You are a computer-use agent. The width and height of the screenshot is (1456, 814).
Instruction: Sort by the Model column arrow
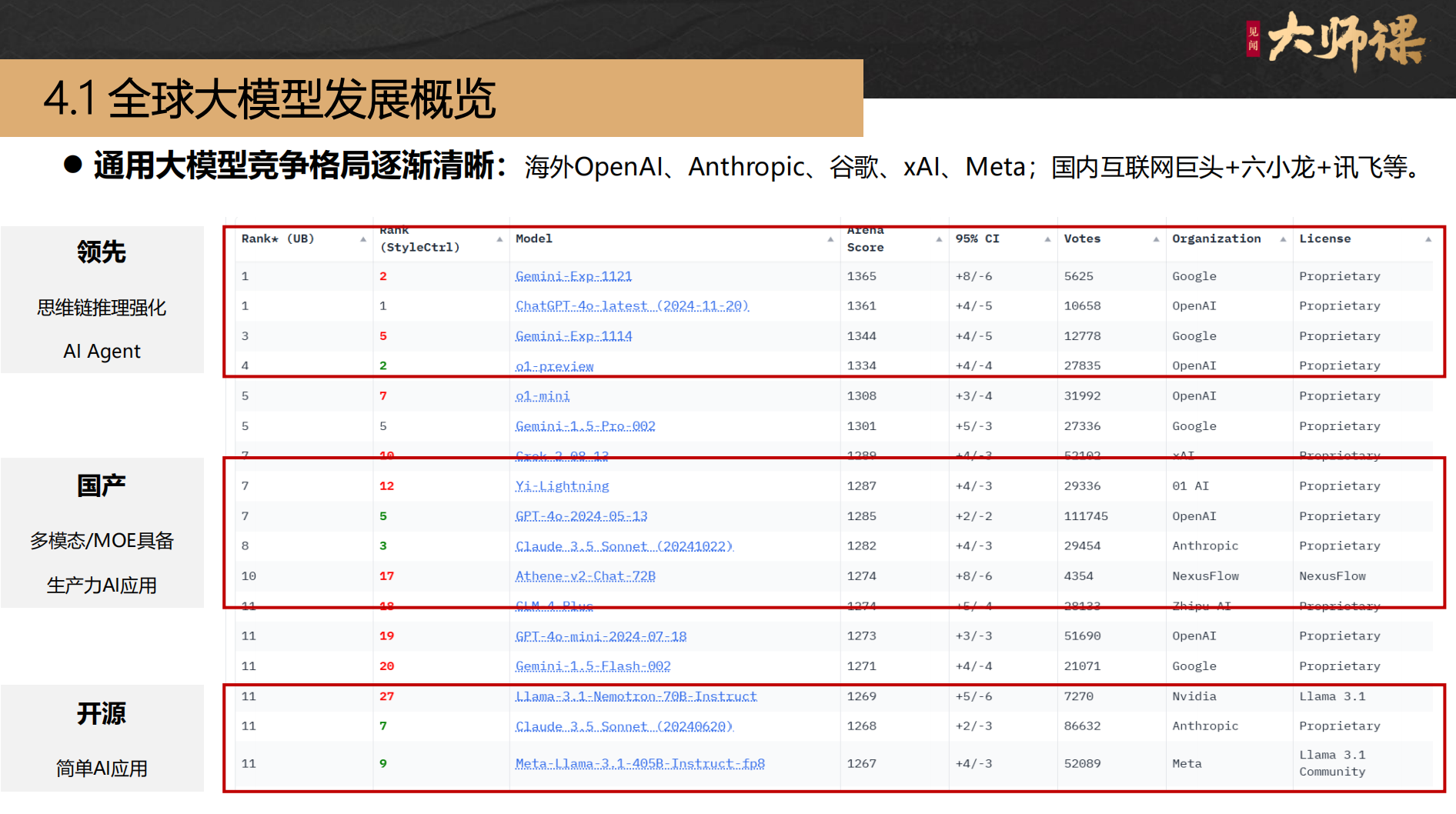[830, 239]
